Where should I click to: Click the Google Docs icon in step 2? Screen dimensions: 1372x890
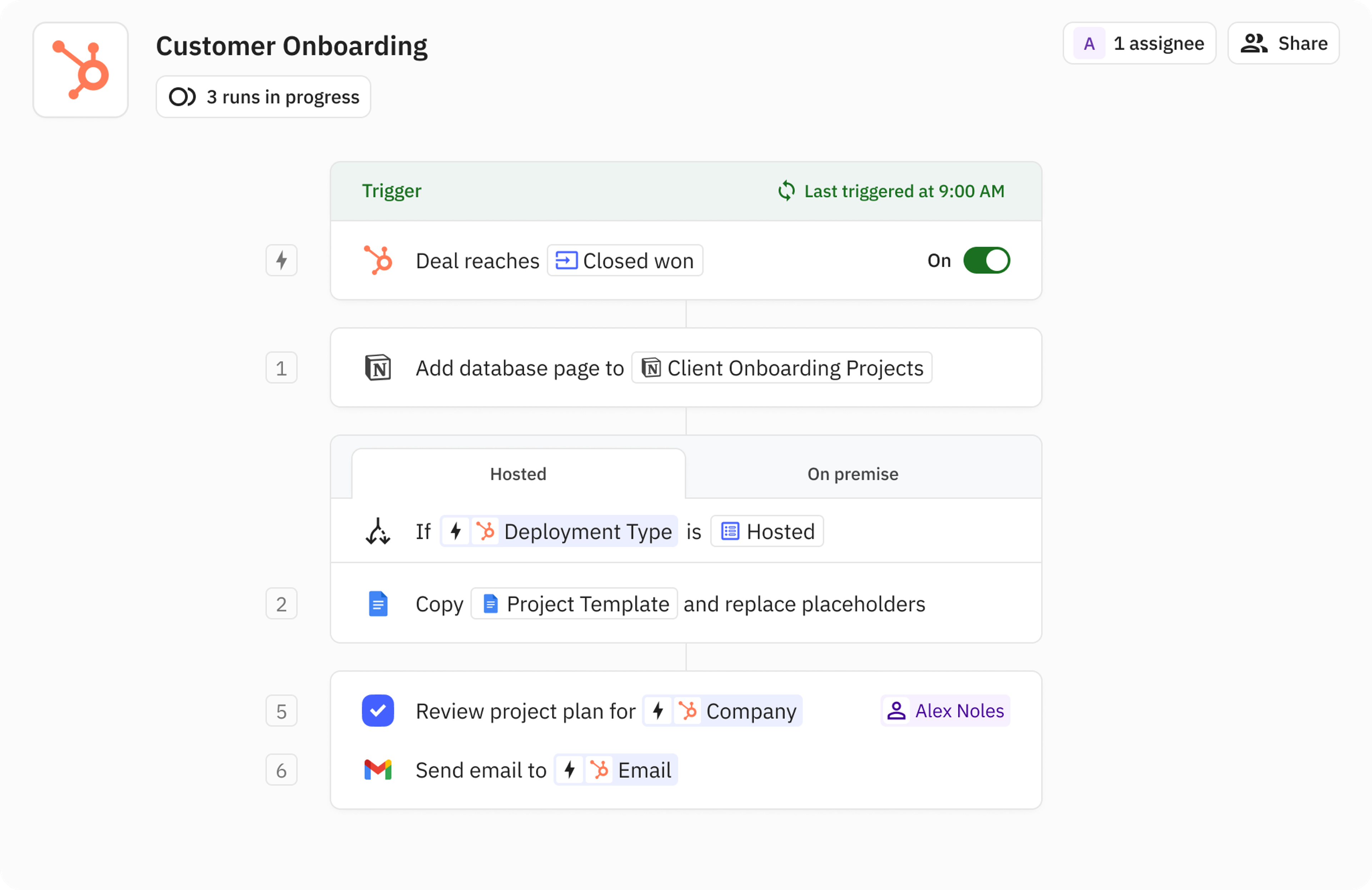tap(378, 604)
